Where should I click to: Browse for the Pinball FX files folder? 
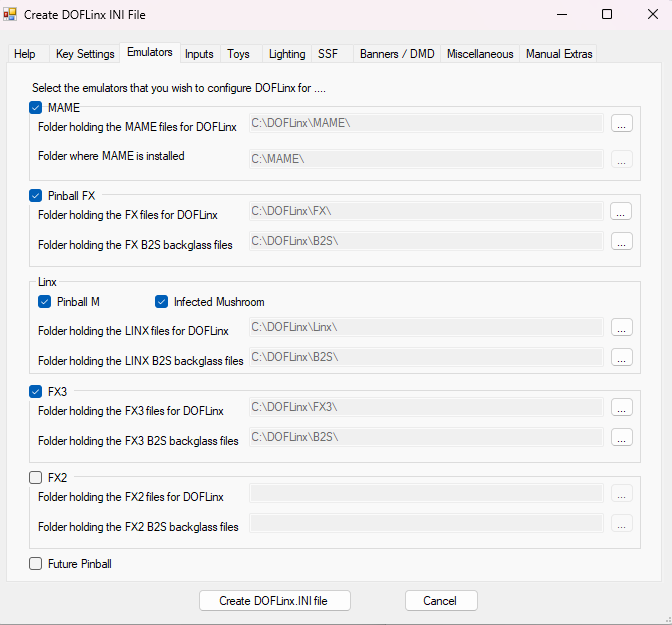click(x=621, y=211)
